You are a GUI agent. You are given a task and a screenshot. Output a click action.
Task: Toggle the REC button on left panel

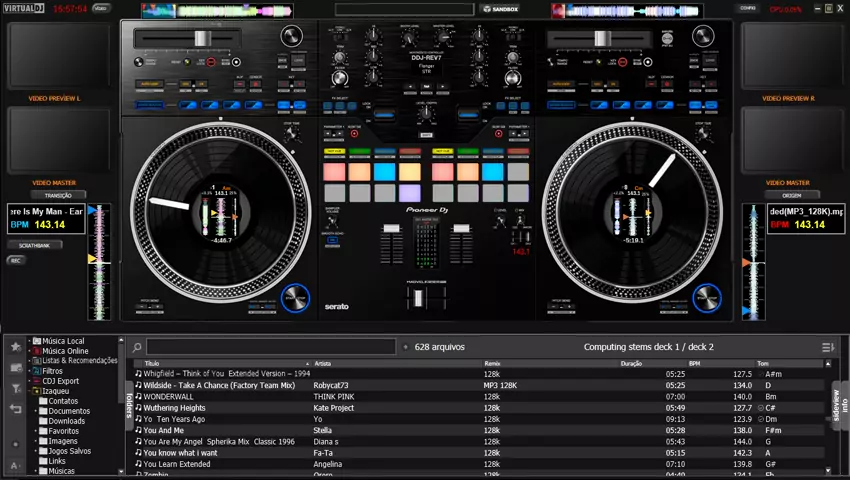(16, 260)
